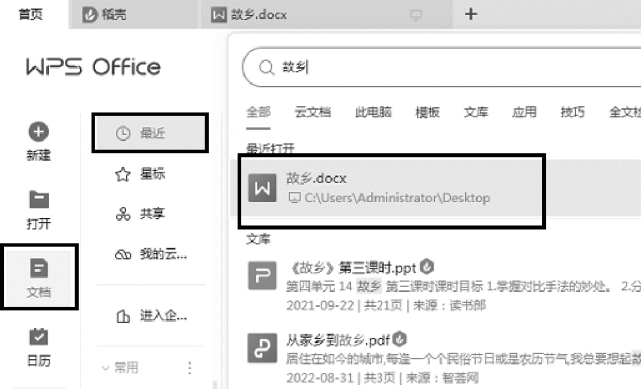Select the 全部 search filter tab

coord(258,112)
